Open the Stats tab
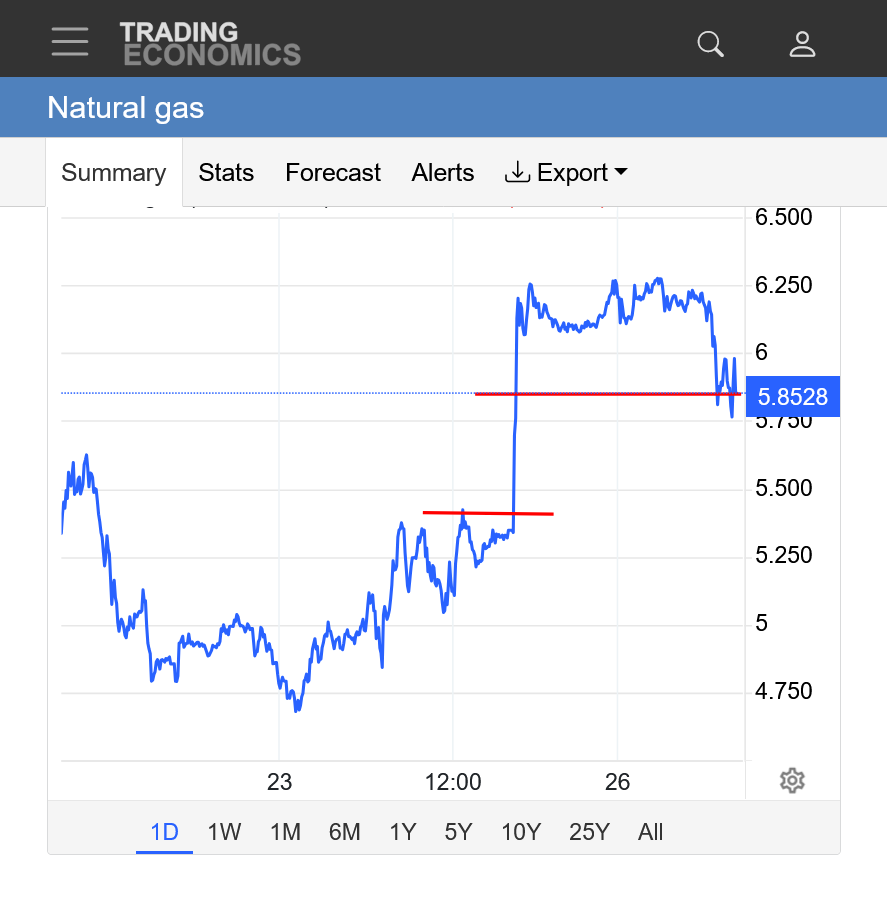This screenshot has height=901, width=887. [226, 173]
